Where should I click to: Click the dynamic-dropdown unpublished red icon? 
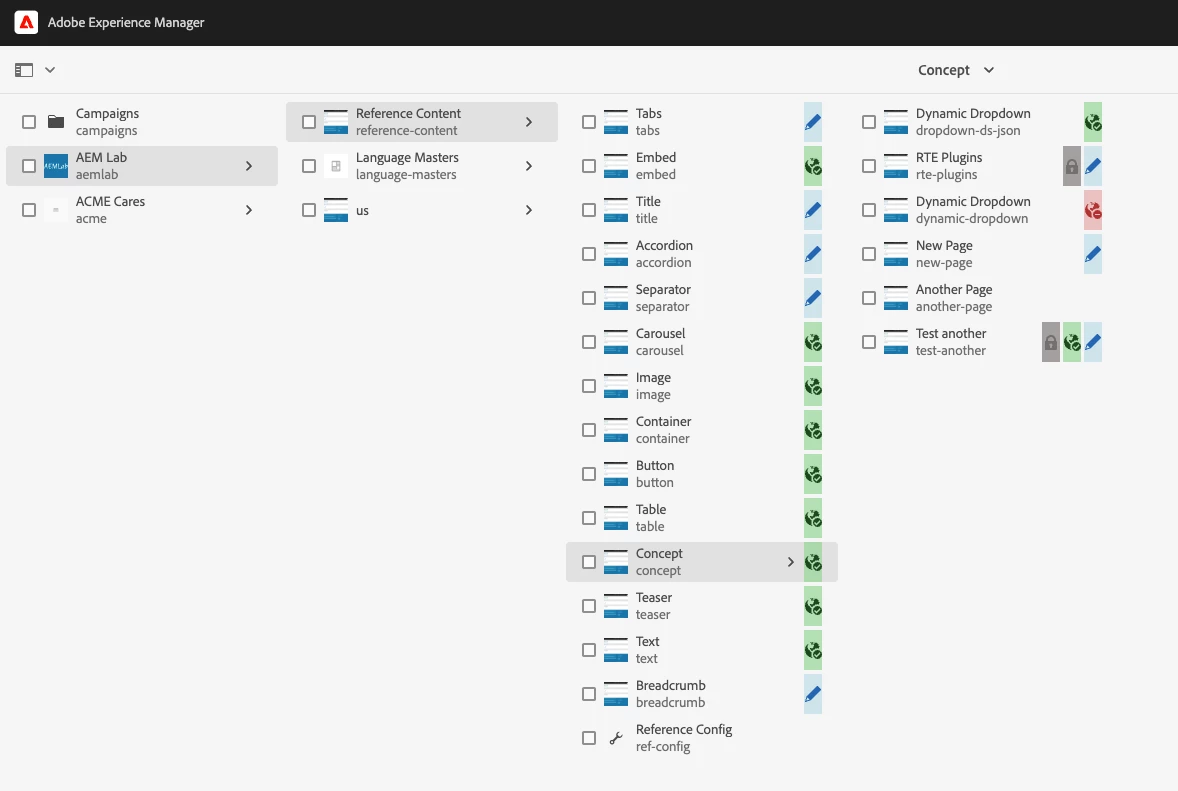(1093, 210)
